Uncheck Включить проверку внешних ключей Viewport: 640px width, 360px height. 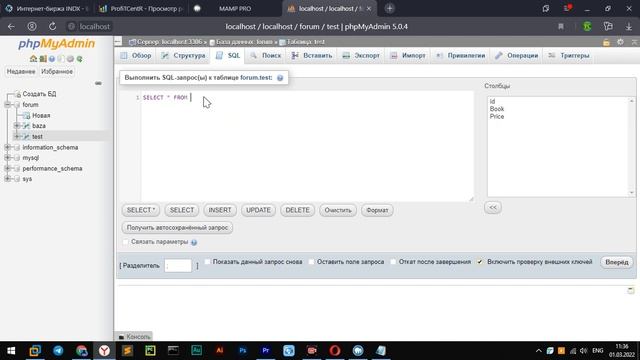(x=480, y=262)
